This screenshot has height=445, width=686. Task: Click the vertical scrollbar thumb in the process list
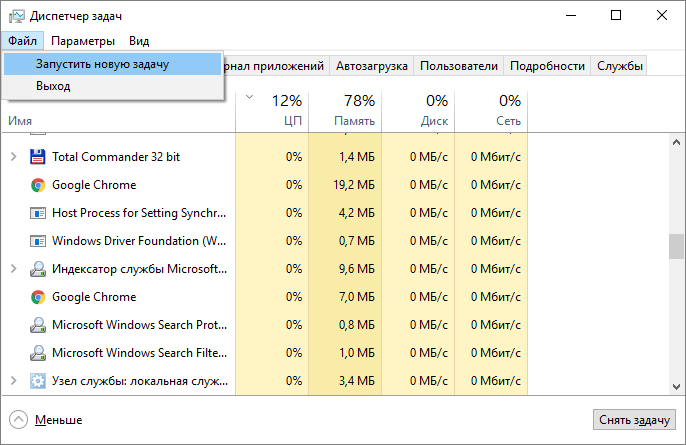point(677,244)
